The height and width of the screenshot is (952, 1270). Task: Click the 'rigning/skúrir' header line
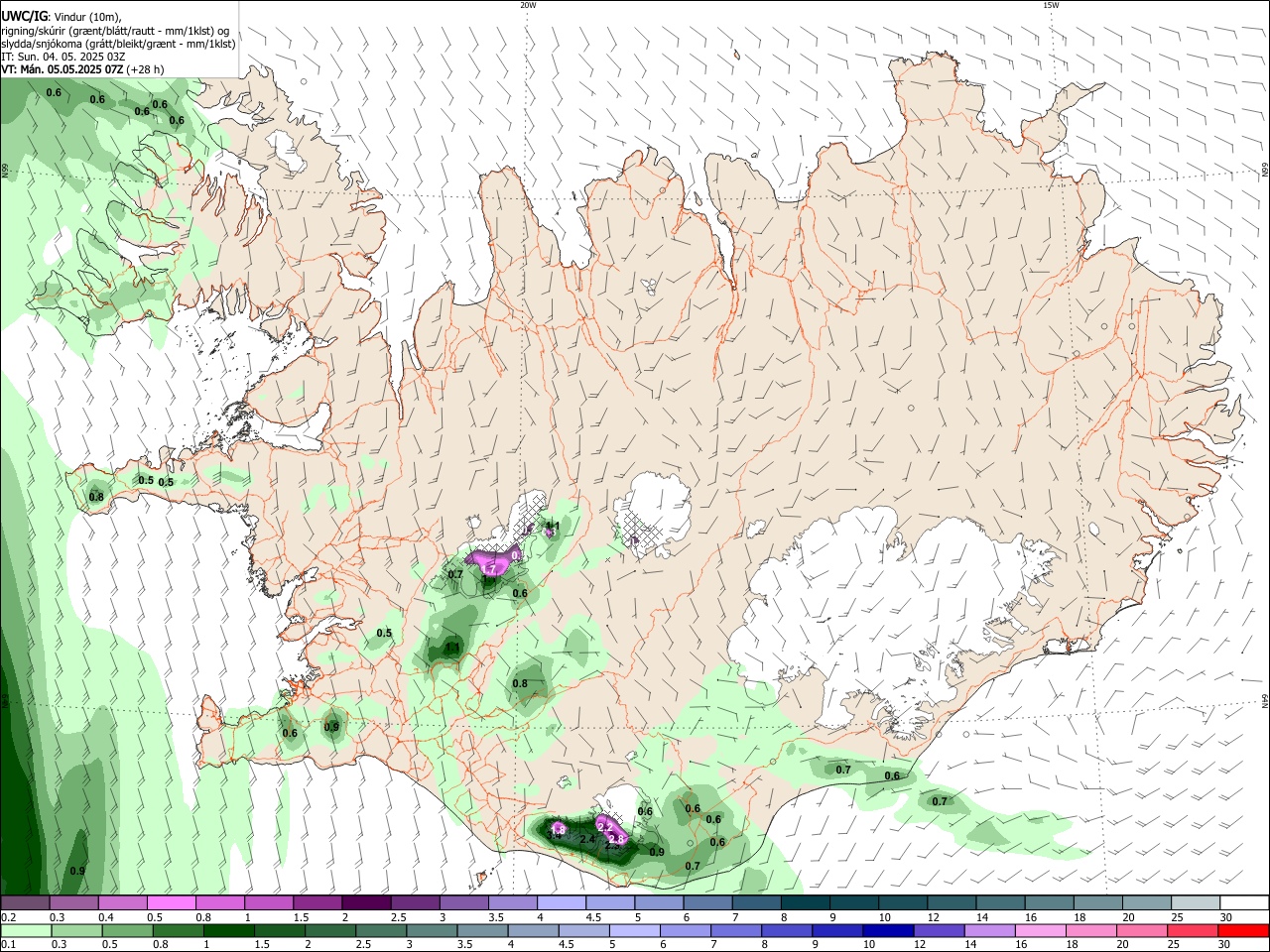click(x=115, y=31)
